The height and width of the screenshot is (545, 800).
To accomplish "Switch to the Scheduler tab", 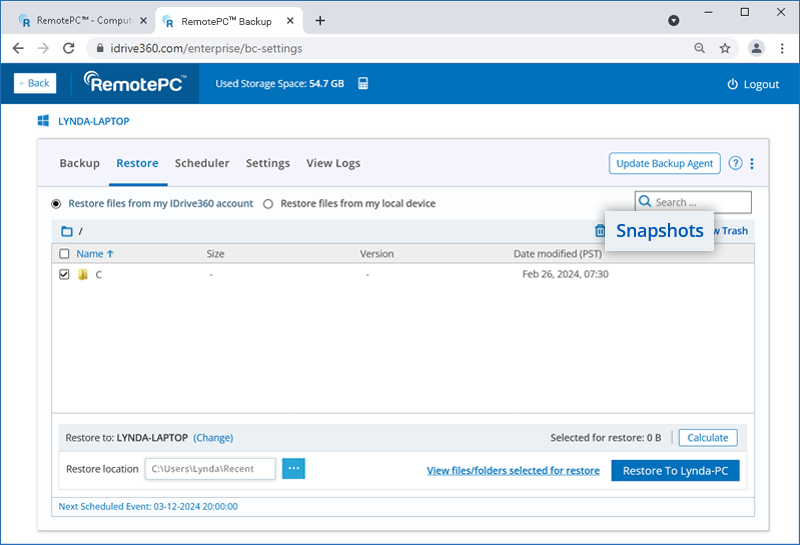I will click(x=202, y=163).
